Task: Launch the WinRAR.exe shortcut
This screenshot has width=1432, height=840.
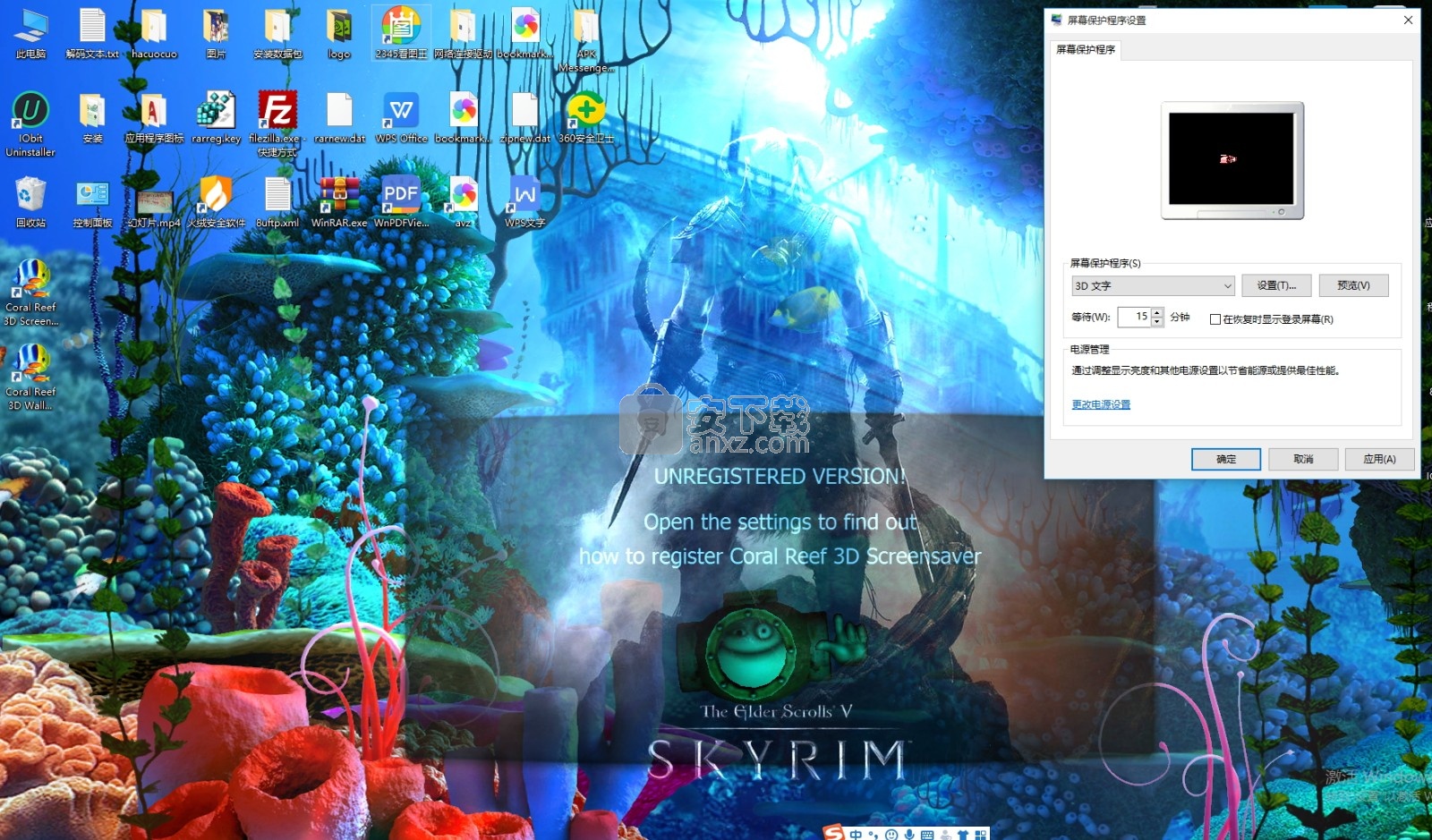Action: (x=339, y=202)
